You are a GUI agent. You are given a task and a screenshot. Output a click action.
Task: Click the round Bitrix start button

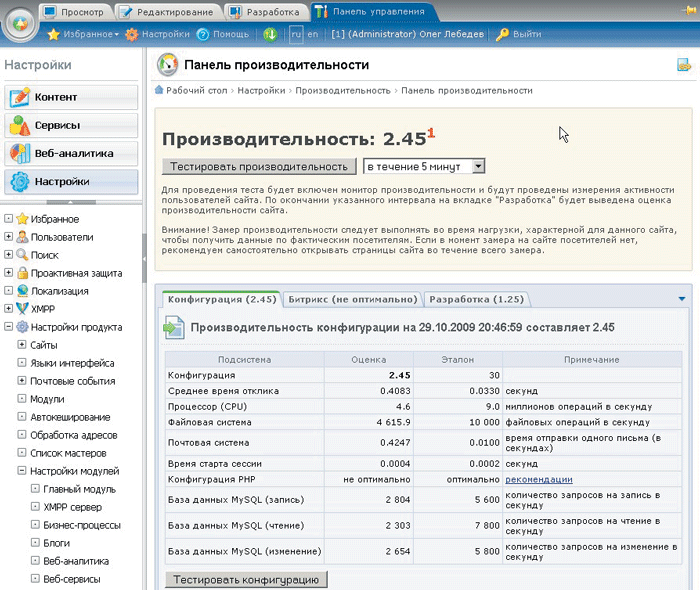[x=20, y=23]
